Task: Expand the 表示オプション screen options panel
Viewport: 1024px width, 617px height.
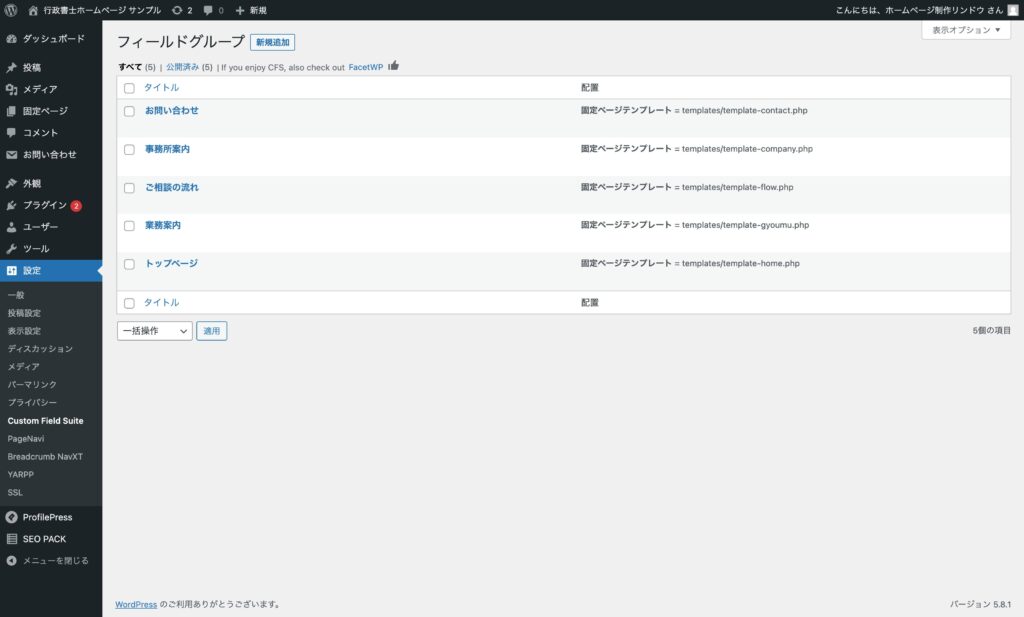Action: pyautogui.click(x=966, y=30)
